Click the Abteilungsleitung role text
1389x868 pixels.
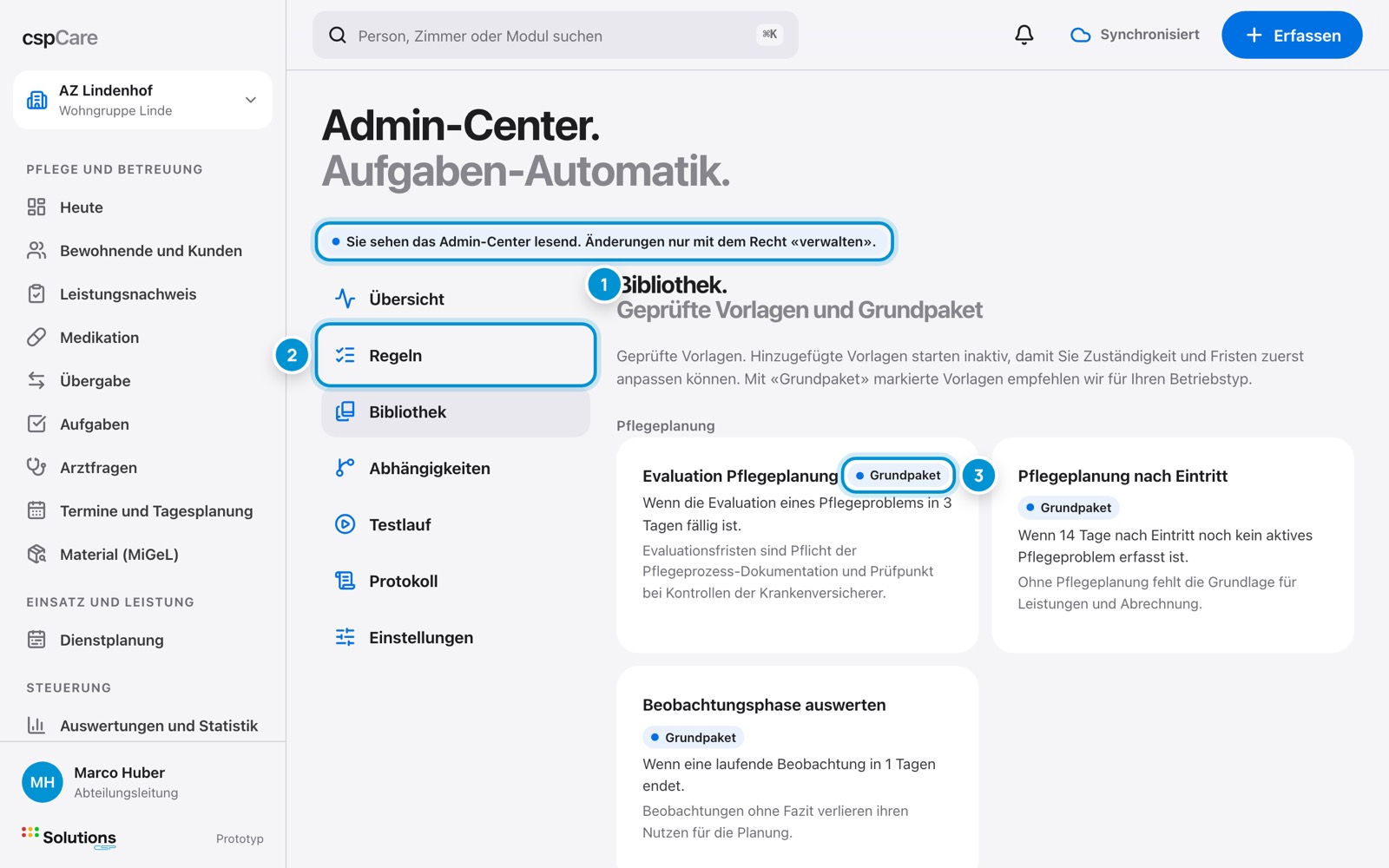coord(126,792)
